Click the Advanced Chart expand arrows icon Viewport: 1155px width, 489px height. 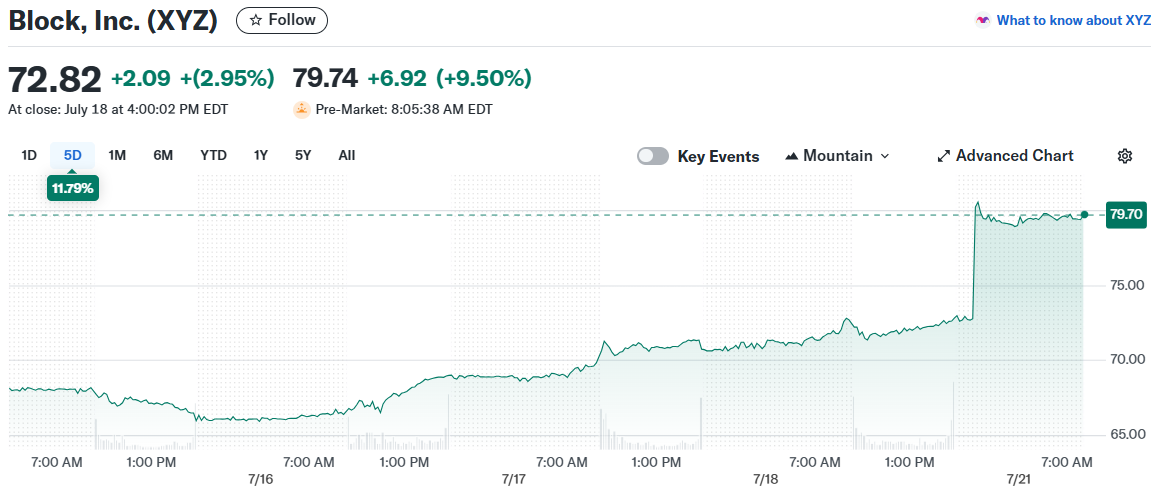point(943,156)
